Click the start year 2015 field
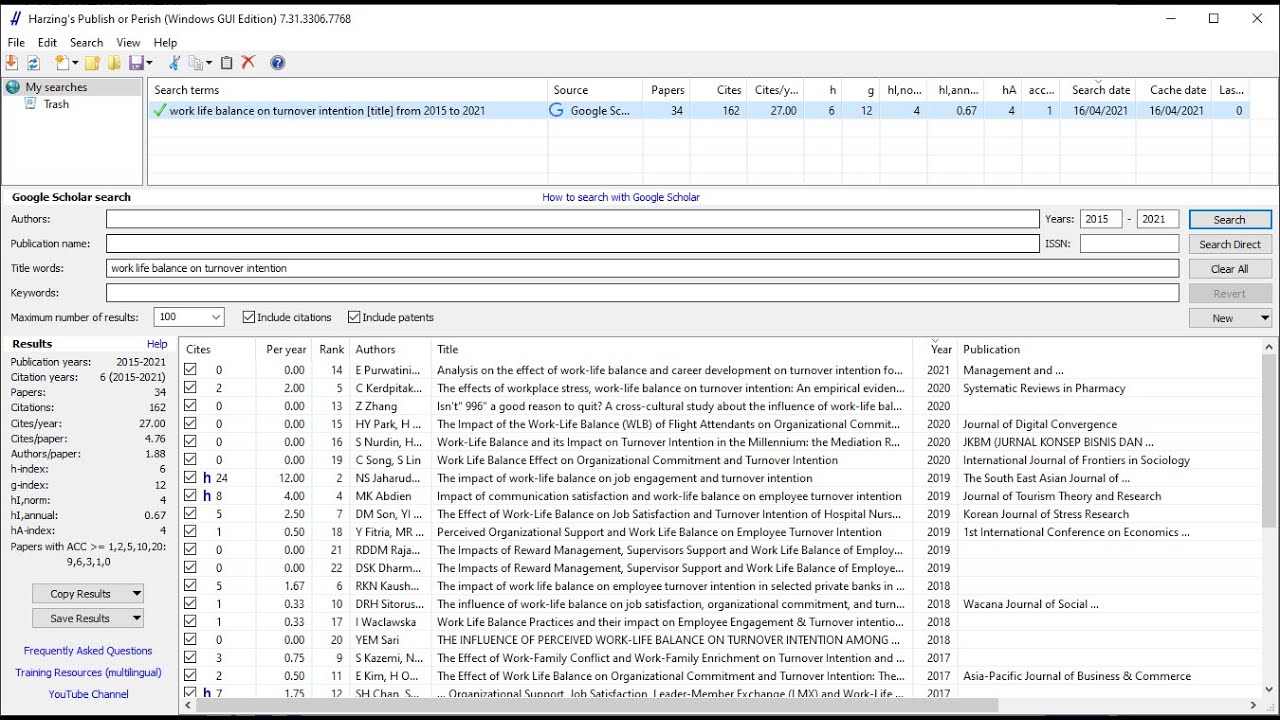The height and width of the screenshot is (720, 1280). click(1101, 219)
